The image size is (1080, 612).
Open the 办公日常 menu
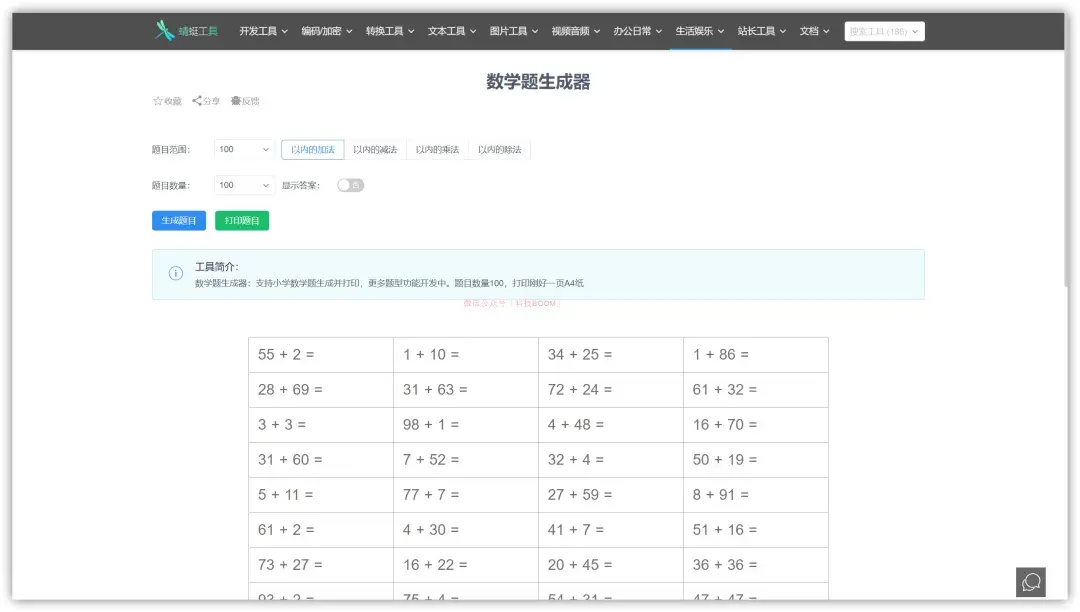tap(638, 31)
